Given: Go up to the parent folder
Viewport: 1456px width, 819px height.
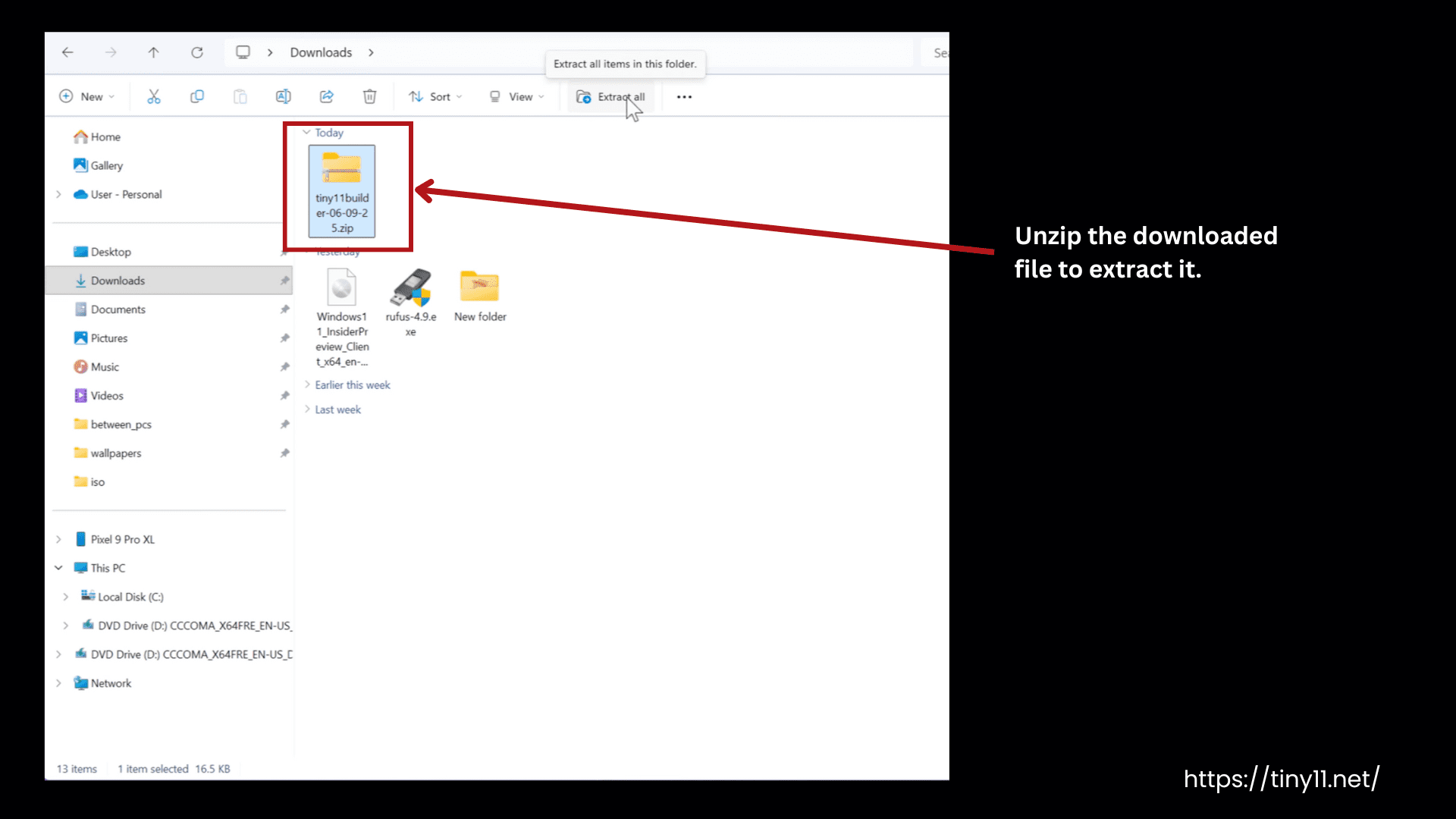Looking at the screenshot, I should click(x=153, y=52).
